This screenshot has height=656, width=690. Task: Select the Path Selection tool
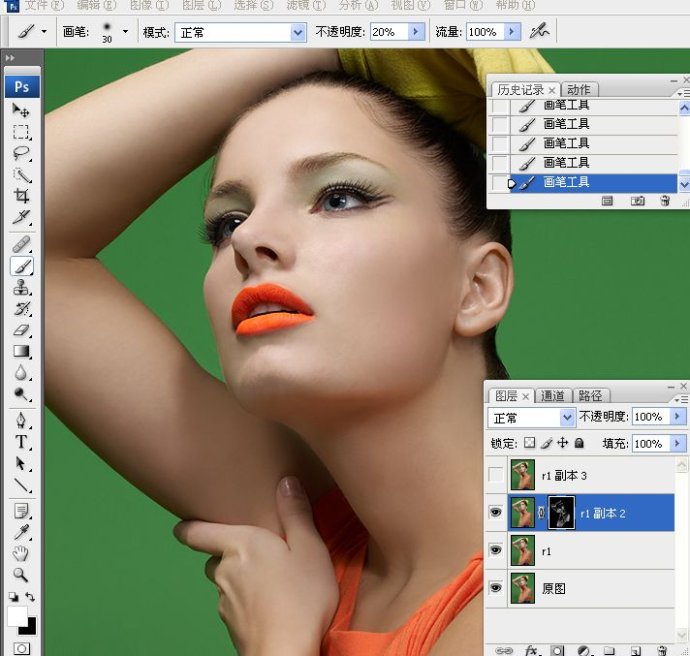tap(21, 463)
